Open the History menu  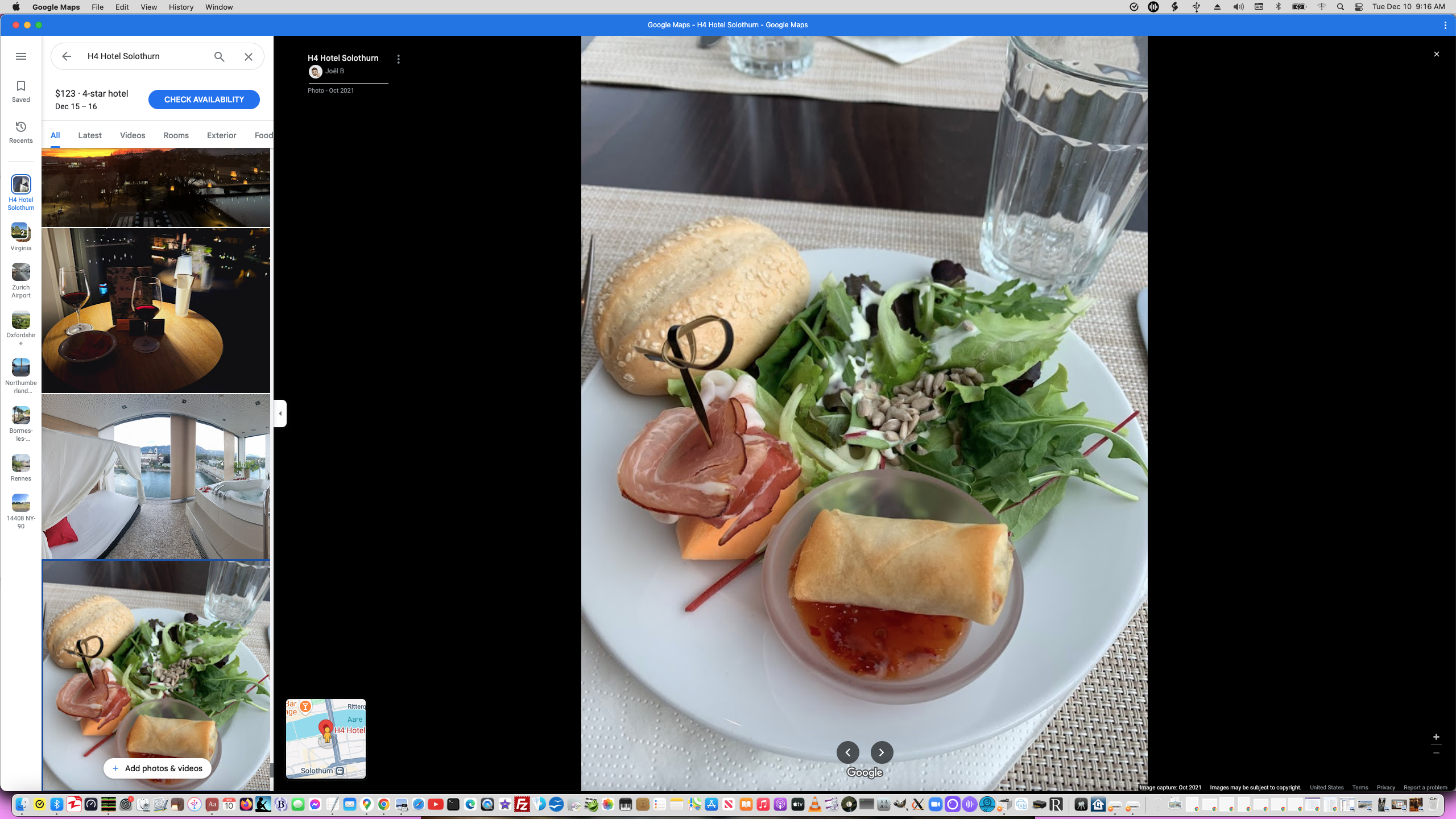coord(181,7)
